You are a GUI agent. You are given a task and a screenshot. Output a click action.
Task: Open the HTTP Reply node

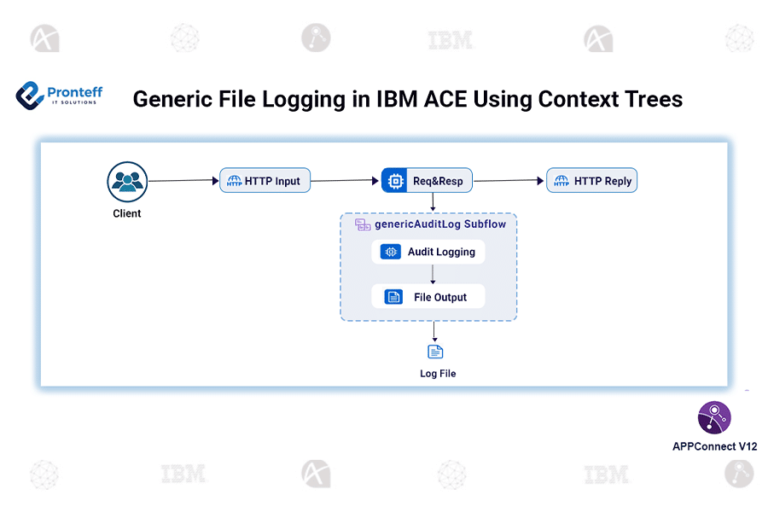(592, 180)
